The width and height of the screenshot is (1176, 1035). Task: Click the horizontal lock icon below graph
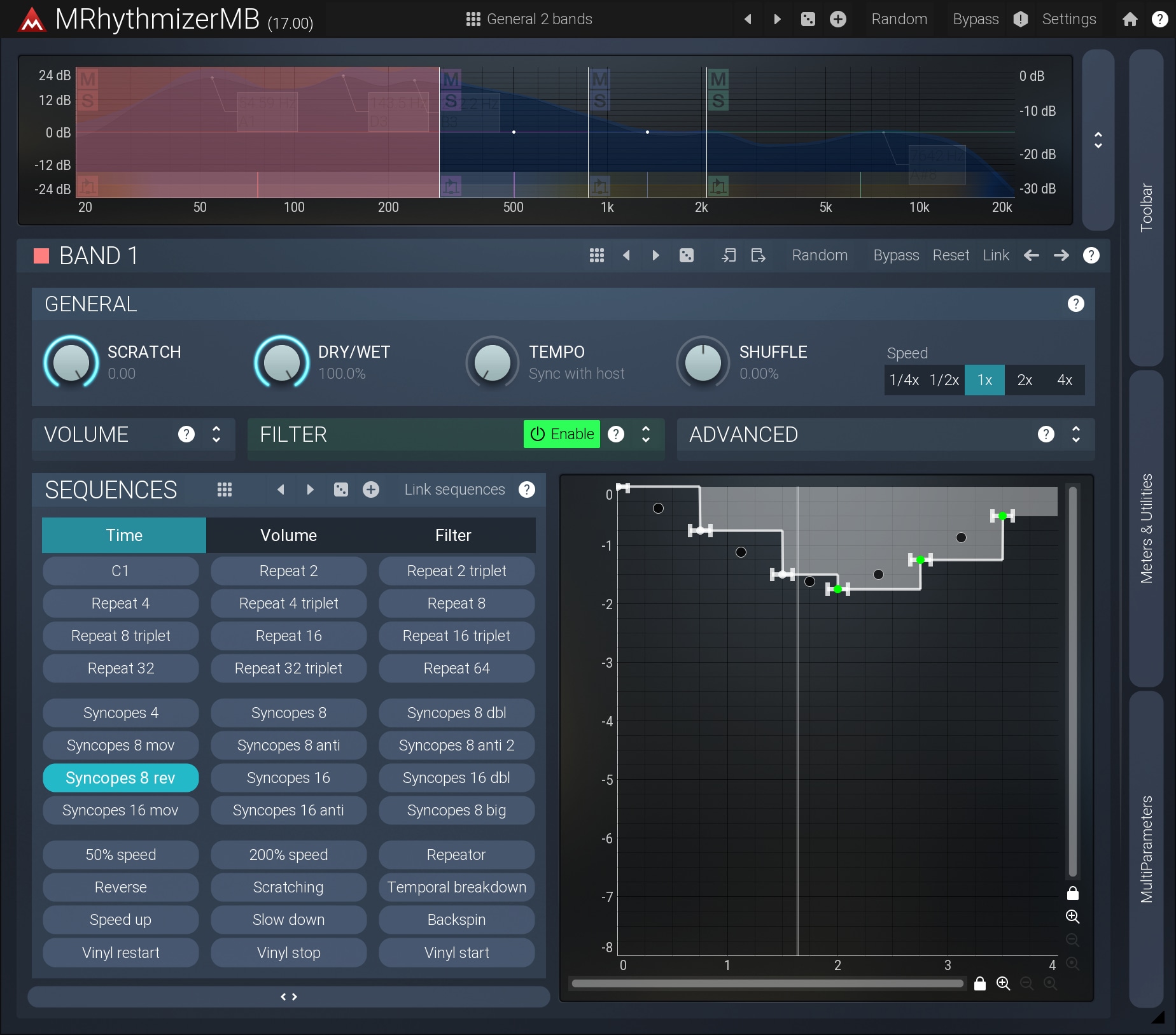pos(980,983)
